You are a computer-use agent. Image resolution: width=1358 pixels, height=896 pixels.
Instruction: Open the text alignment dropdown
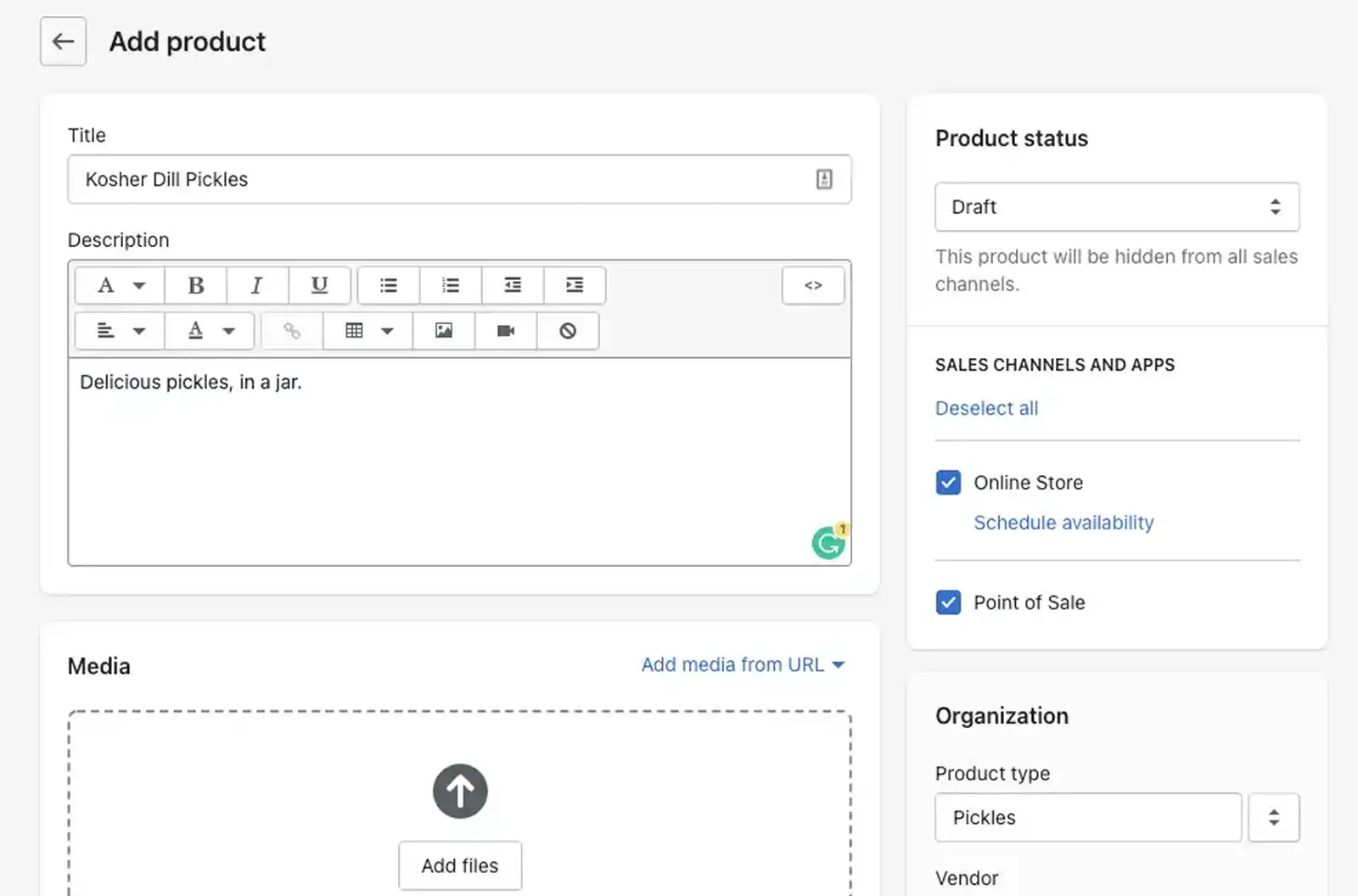pyautogui.click(x=118, y=331)
